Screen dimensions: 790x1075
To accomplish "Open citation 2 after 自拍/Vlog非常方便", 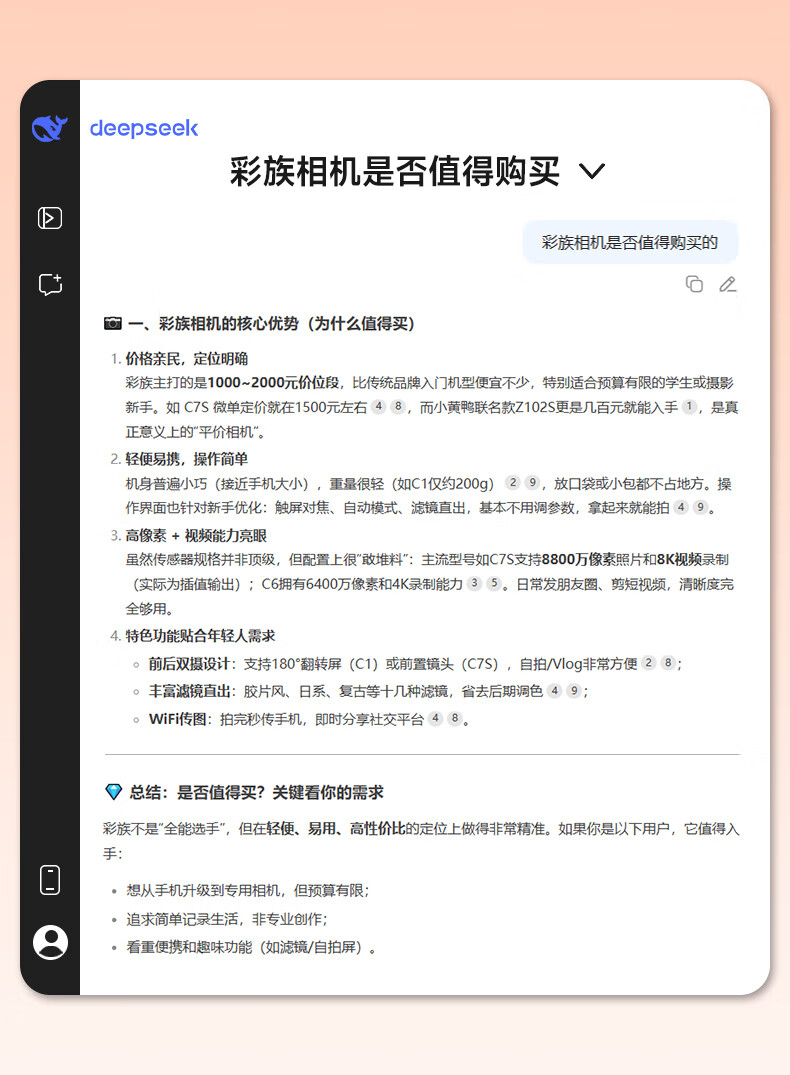I will point(648,662).
